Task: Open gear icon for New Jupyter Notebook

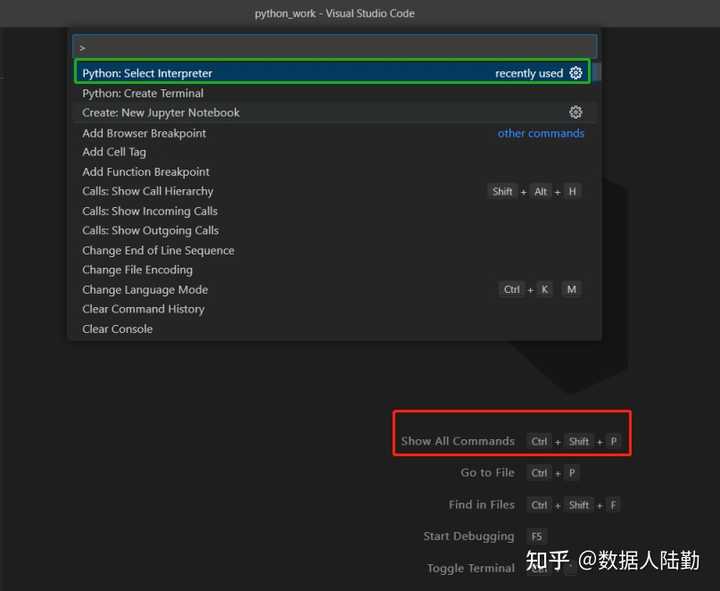Action: point(576,113)
